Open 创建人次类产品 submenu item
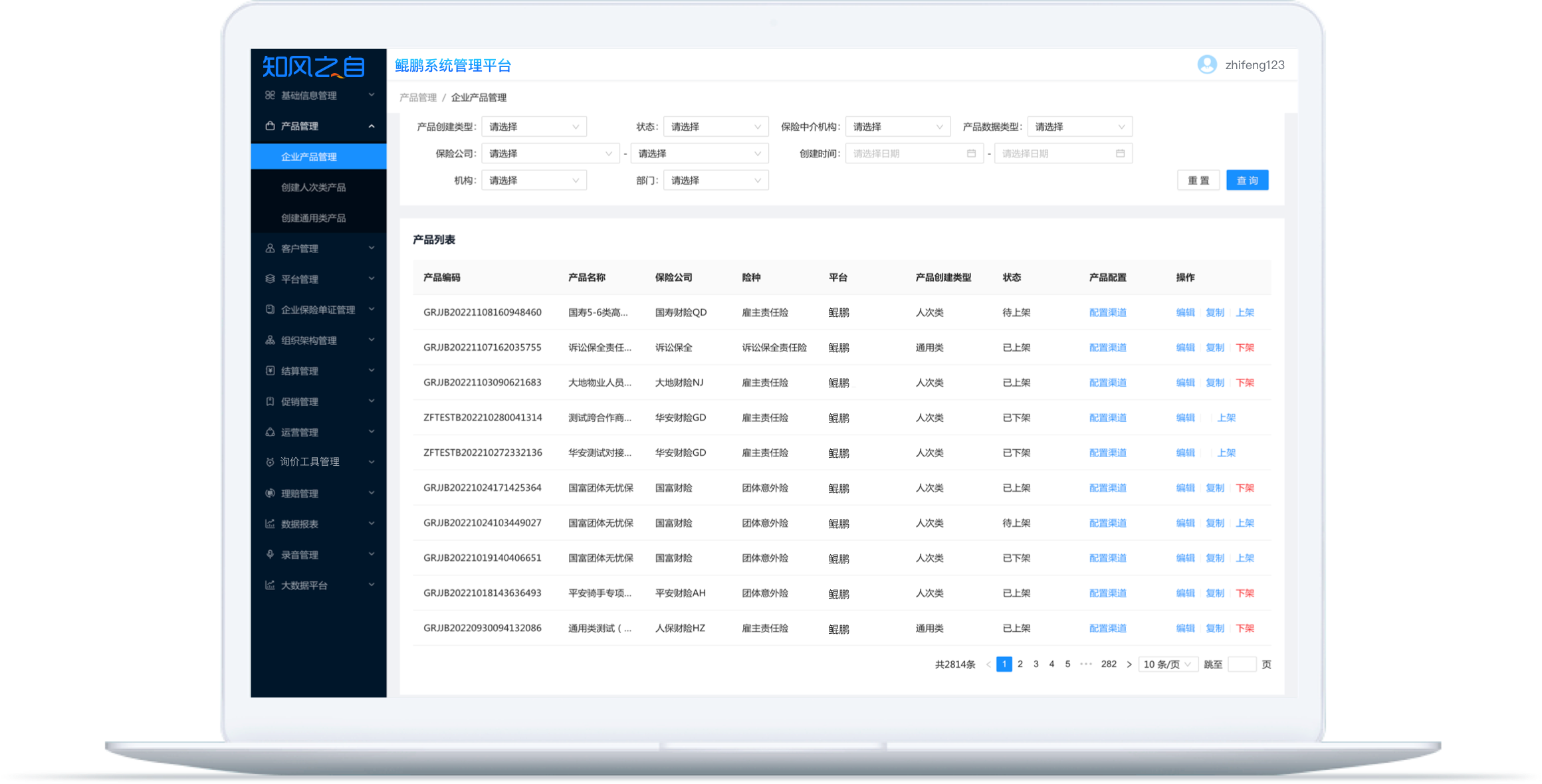The image size is (1542, 784). coord(313,187)
